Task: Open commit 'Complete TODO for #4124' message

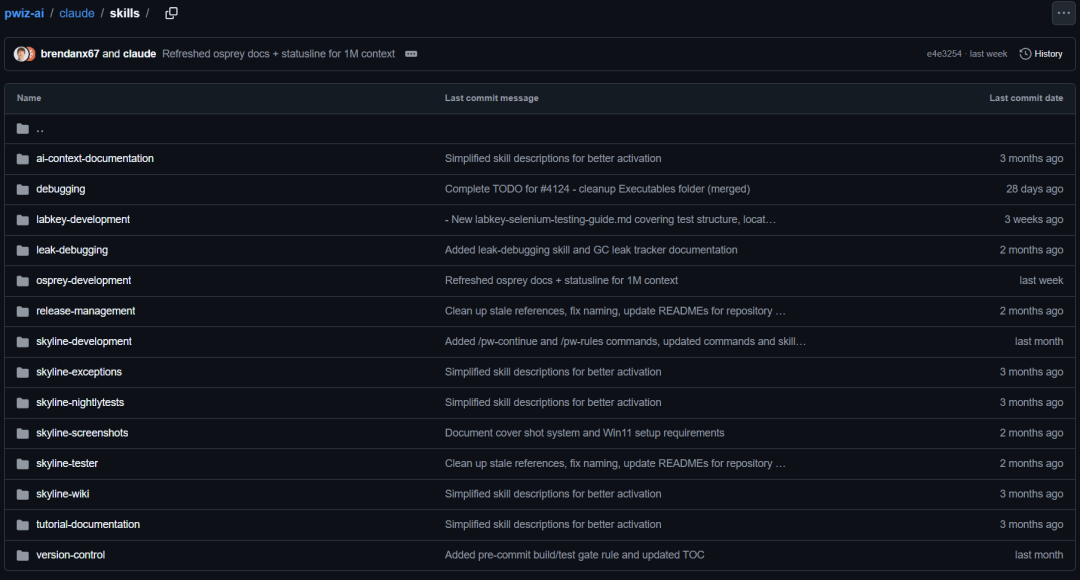Action: [x=597, y=189]
